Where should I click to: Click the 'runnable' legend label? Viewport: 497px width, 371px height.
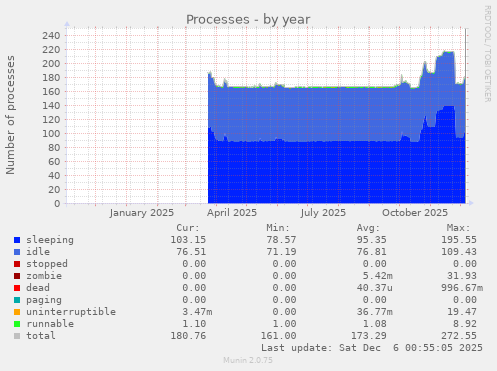pyautogui.click(x=50, y=324)
